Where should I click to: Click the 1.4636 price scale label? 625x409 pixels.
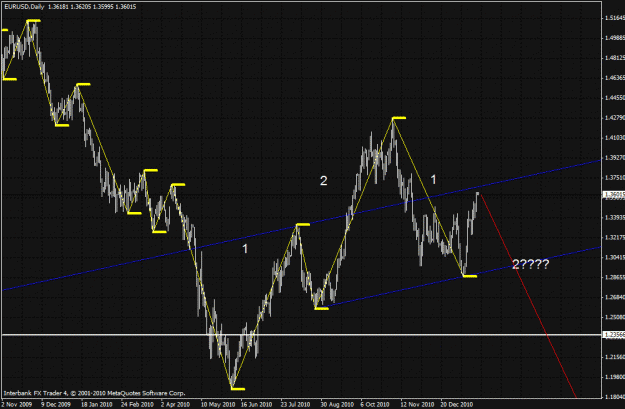point(615,78)
